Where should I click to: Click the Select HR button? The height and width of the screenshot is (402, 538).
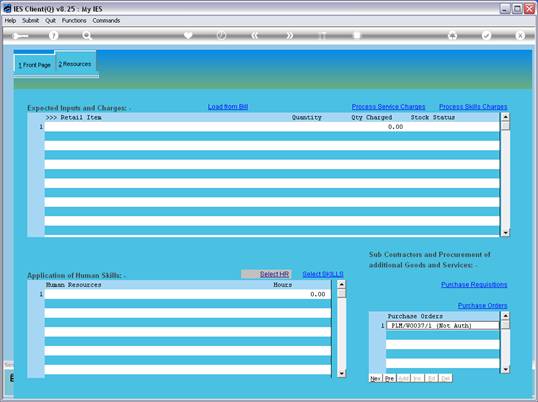pos(267,274)
